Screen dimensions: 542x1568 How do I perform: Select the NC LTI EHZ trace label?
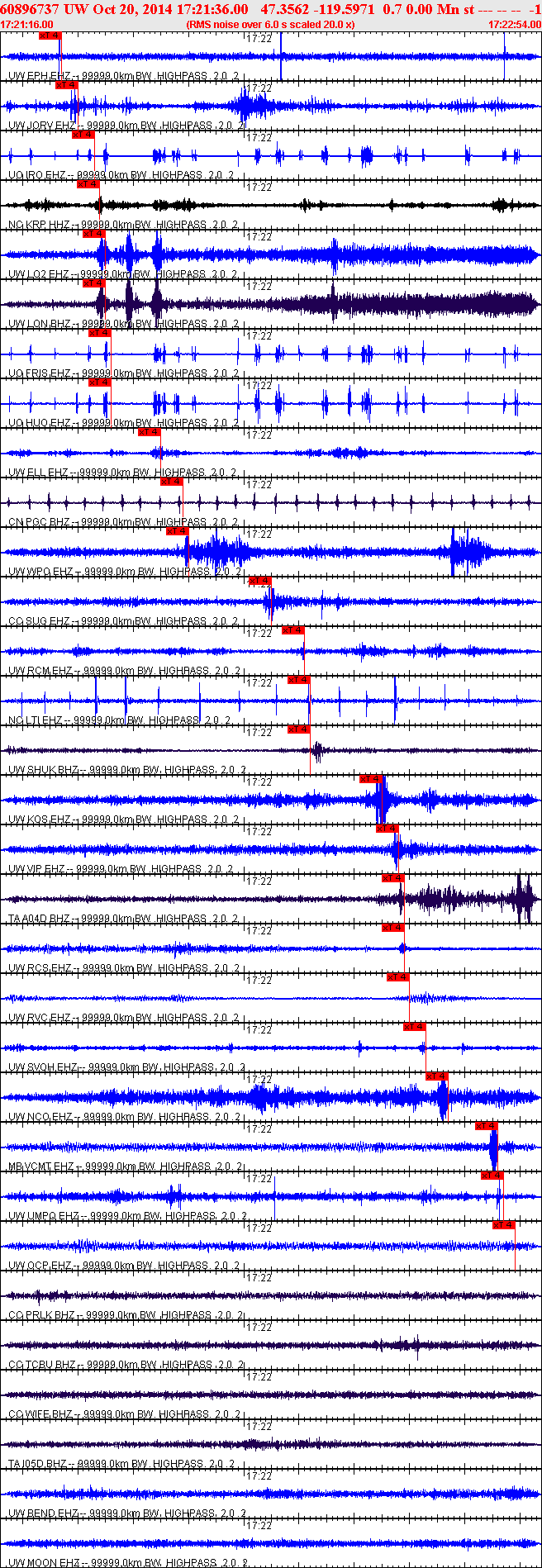pyautogui.click(x=121, y=720)
